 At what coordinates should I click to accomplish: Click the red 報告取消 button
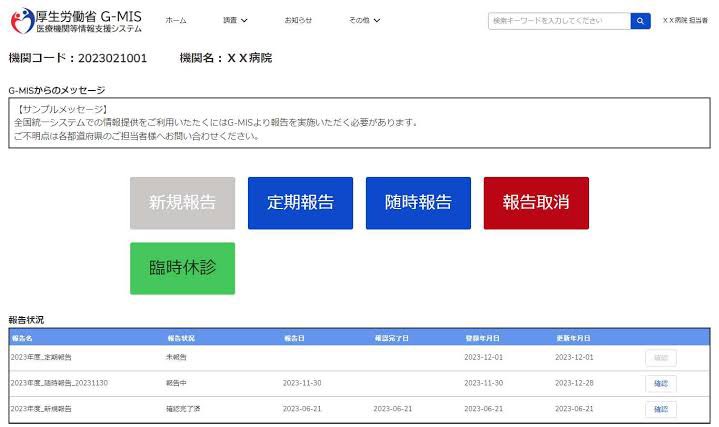coord(536,203)
